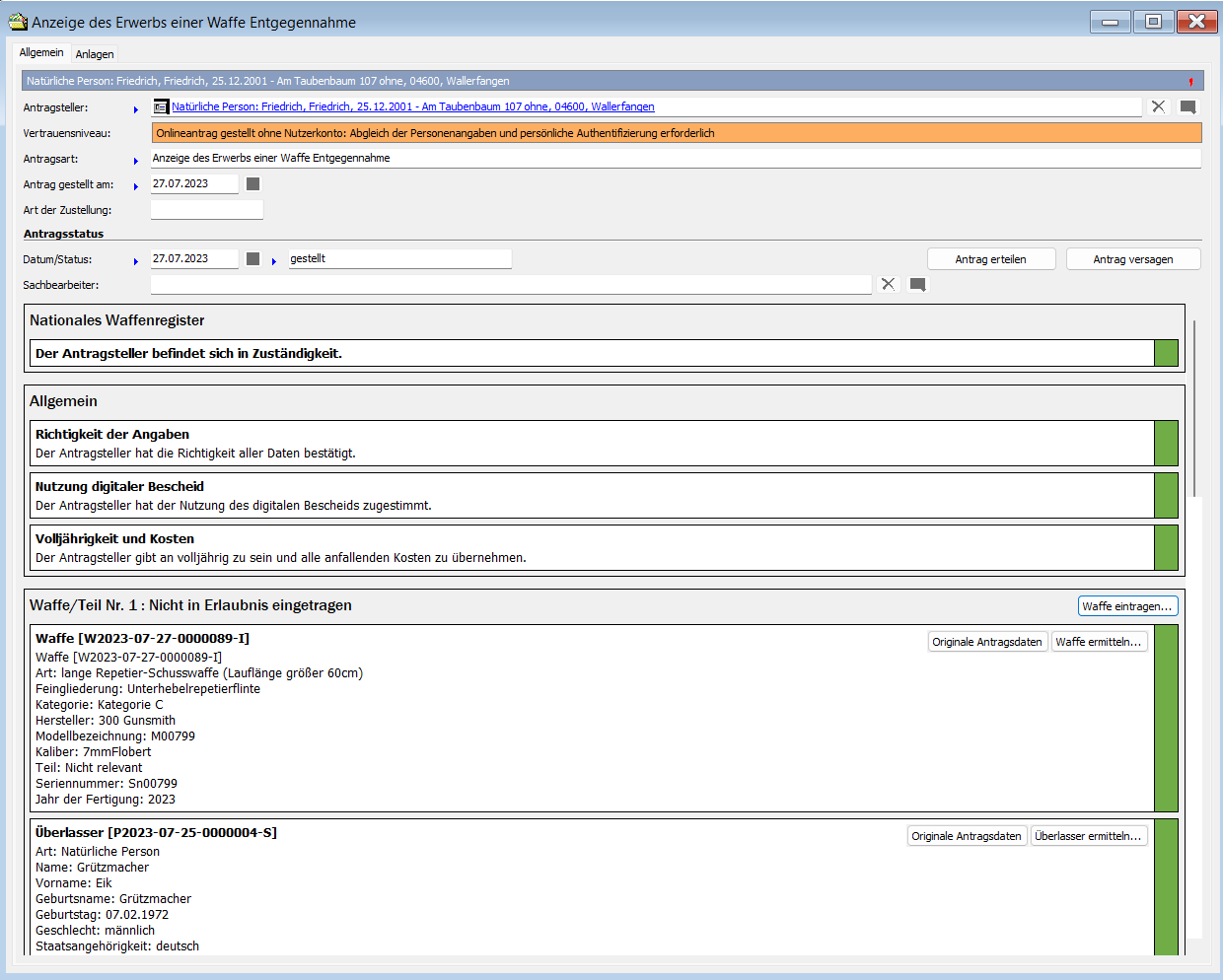Click Überlasser ermitteln... button
Viewport: 1223px width, 980px height.
click(1089, 836)
